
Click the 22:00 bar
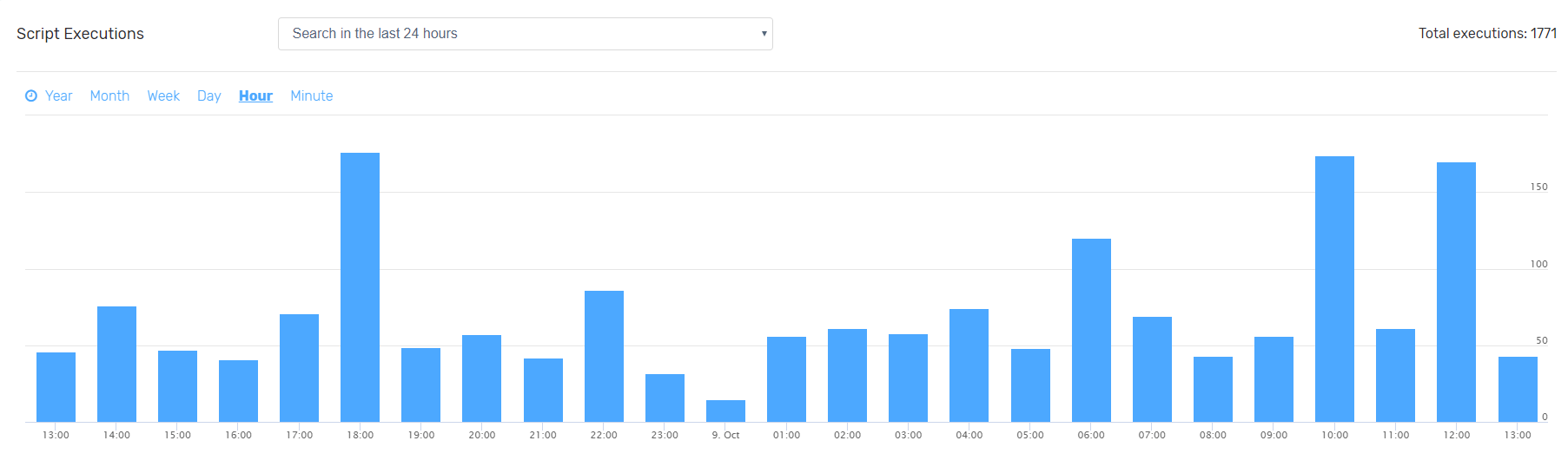click(604, 356)
